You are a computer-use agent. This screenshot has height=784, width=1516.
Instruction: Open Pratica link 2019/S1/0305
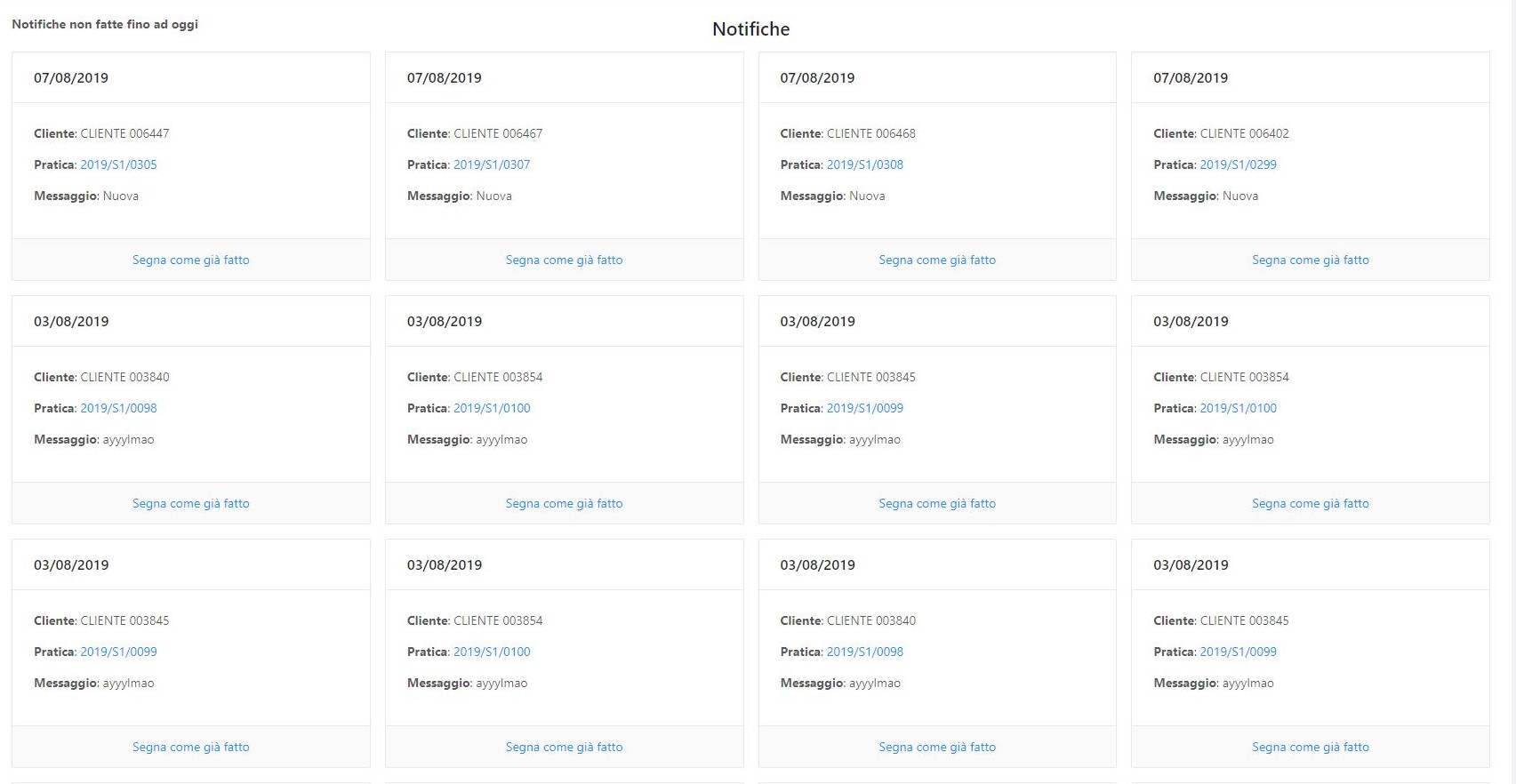pos(118,164)
